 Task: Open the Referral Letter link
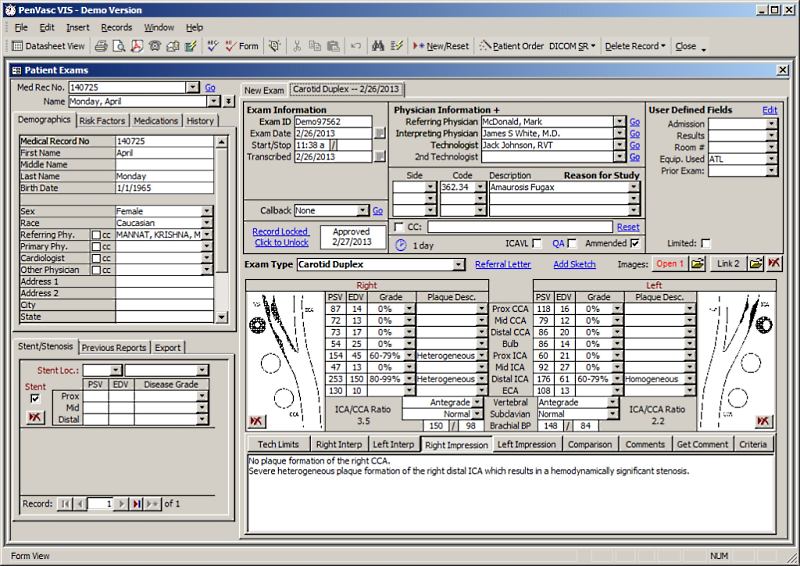503,264
